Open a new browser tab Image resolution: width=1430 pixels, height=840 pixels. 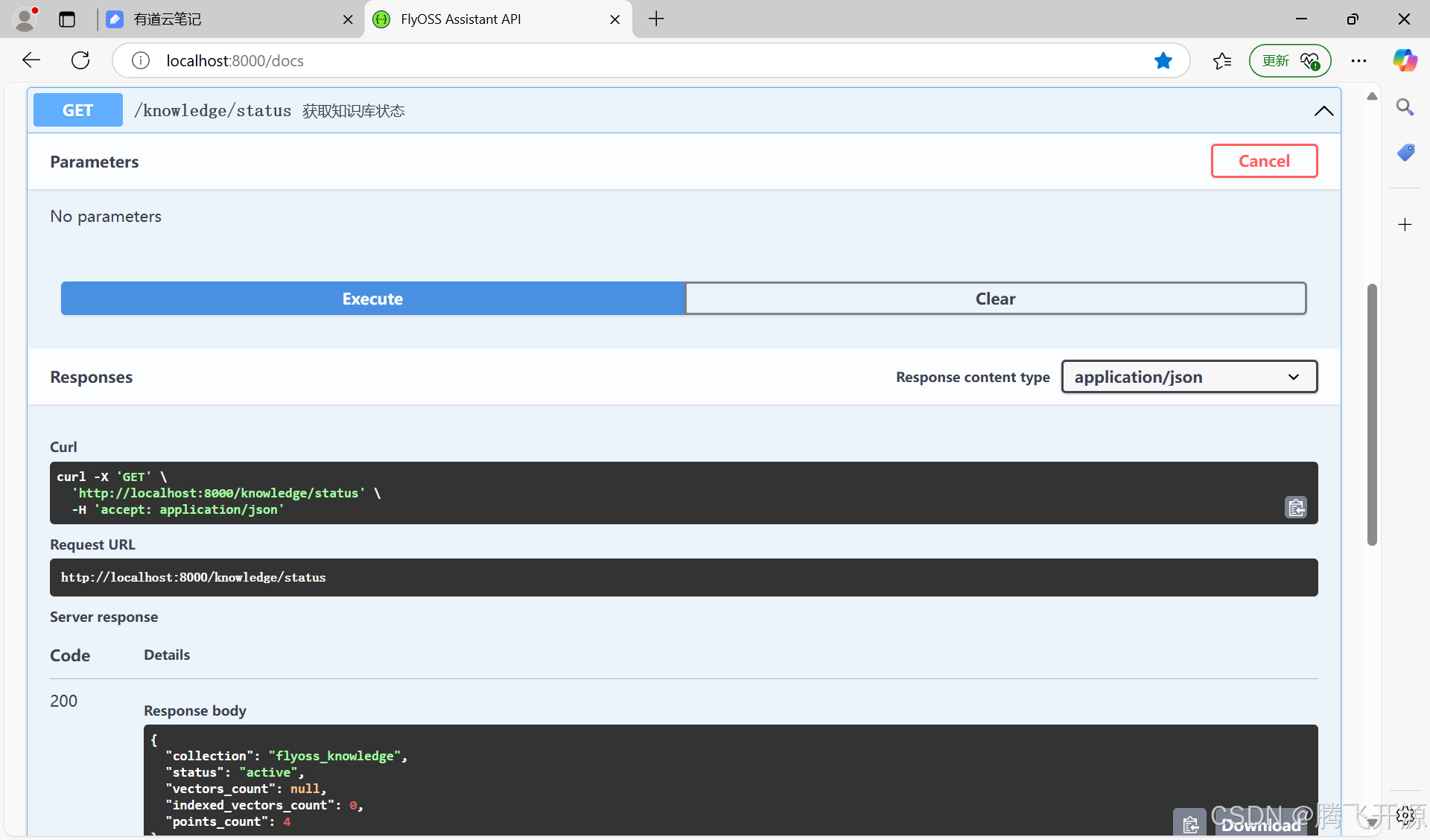(656, 19)
